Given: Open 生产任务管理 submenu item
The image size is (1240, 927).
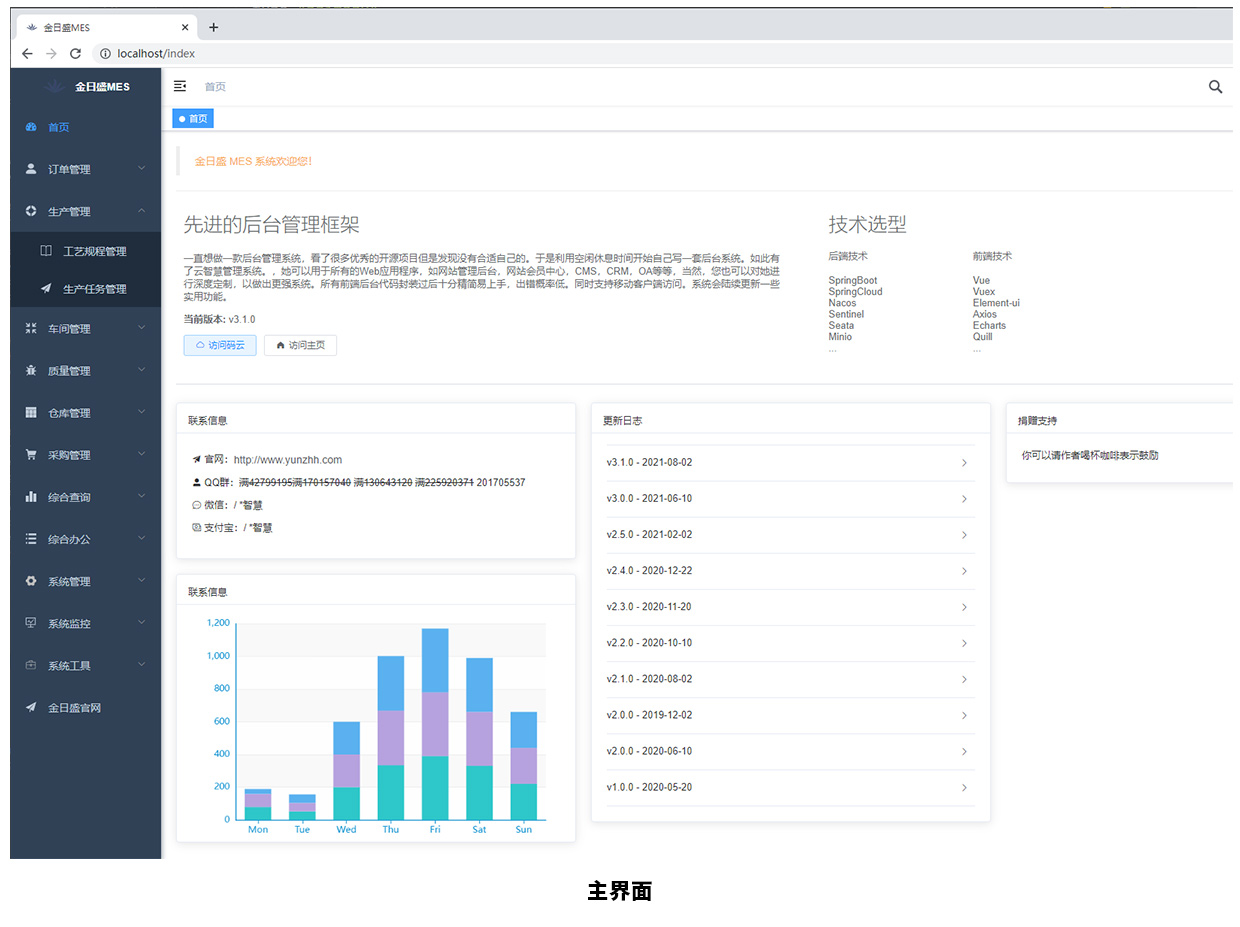Looking at the screenshot, I should [x=94, y=289].
